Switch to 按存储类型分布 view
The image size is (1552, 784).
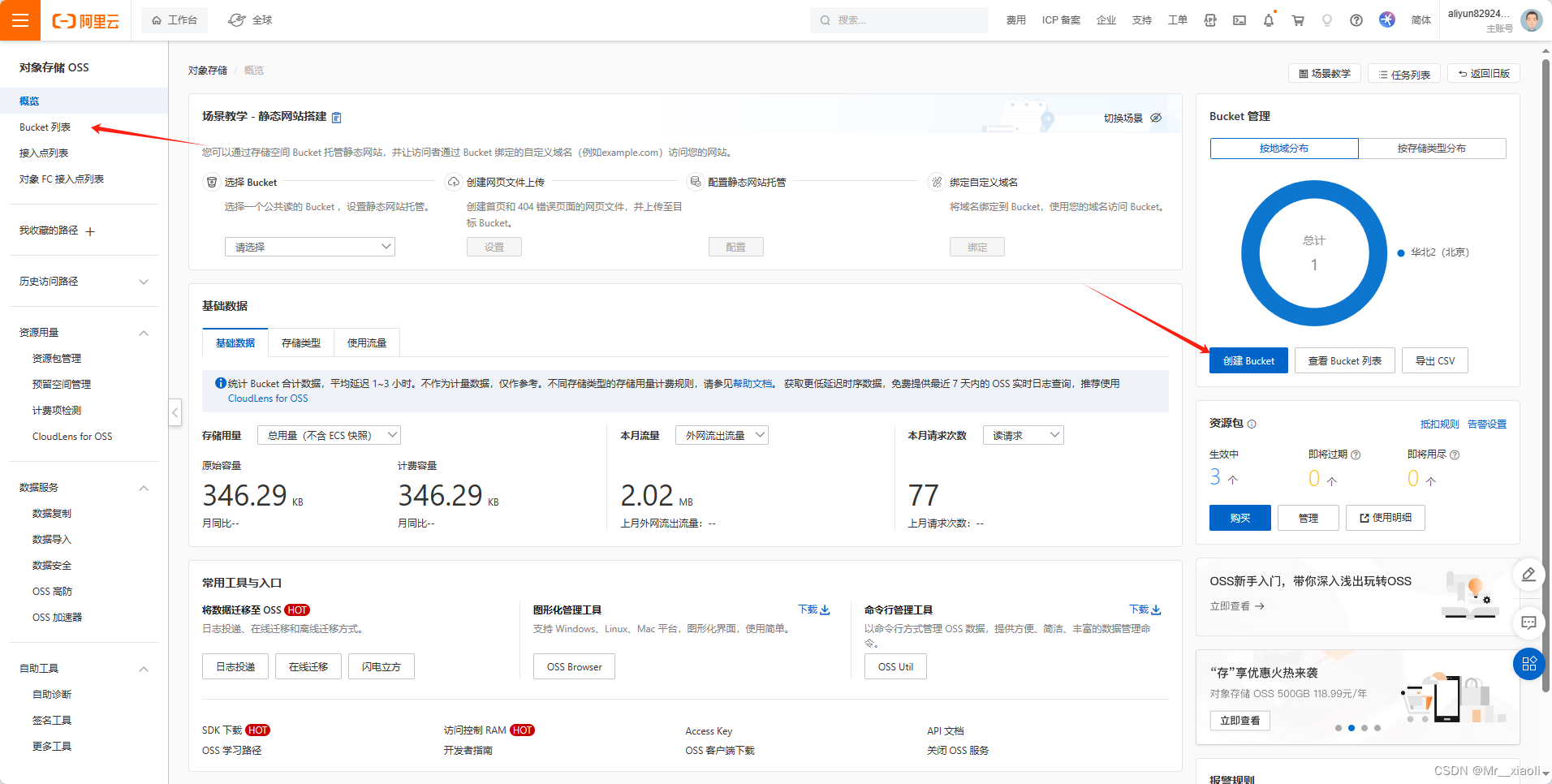click(1432, 149)
